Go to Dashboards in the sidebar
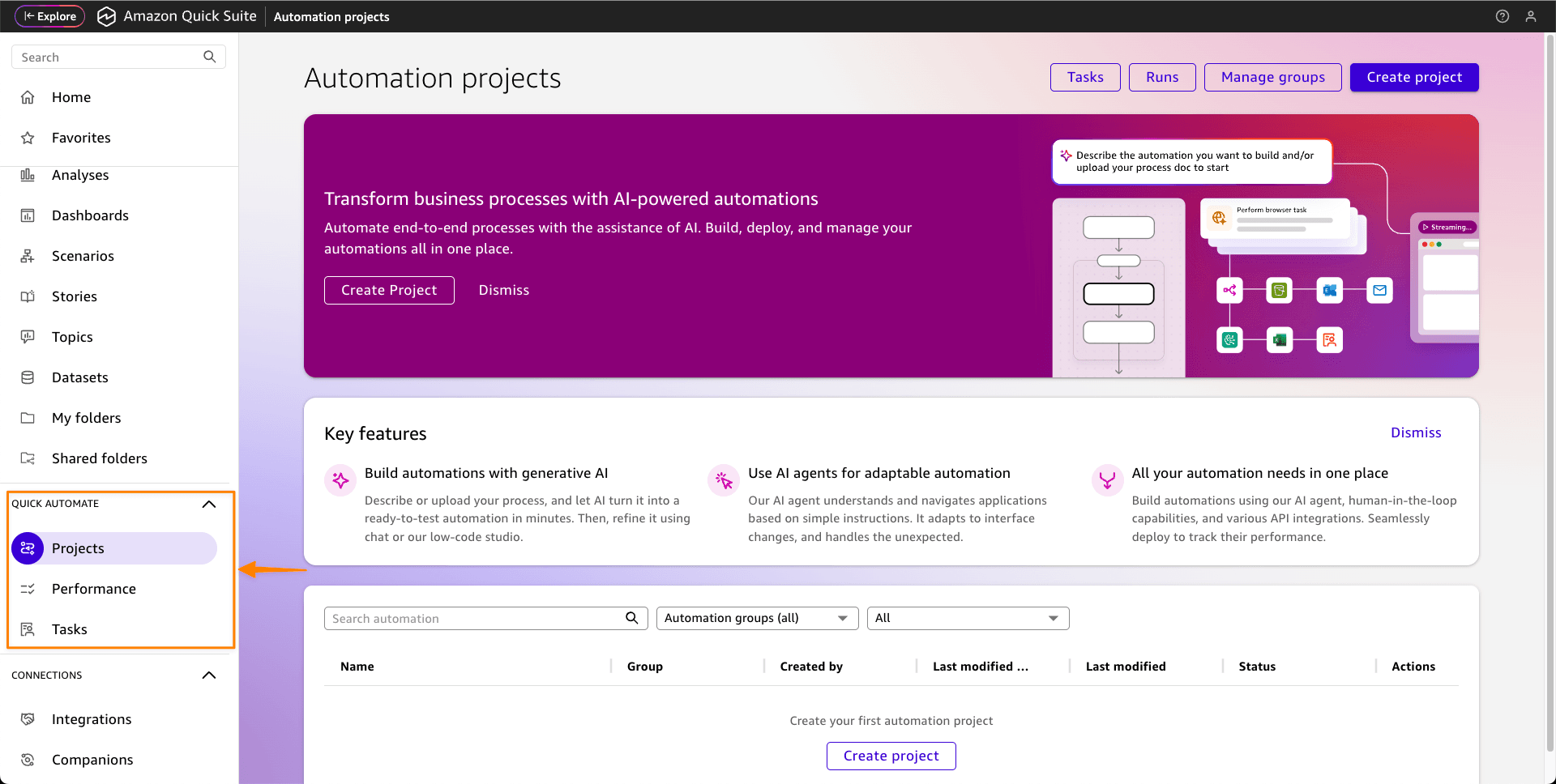 coord(90,215)
